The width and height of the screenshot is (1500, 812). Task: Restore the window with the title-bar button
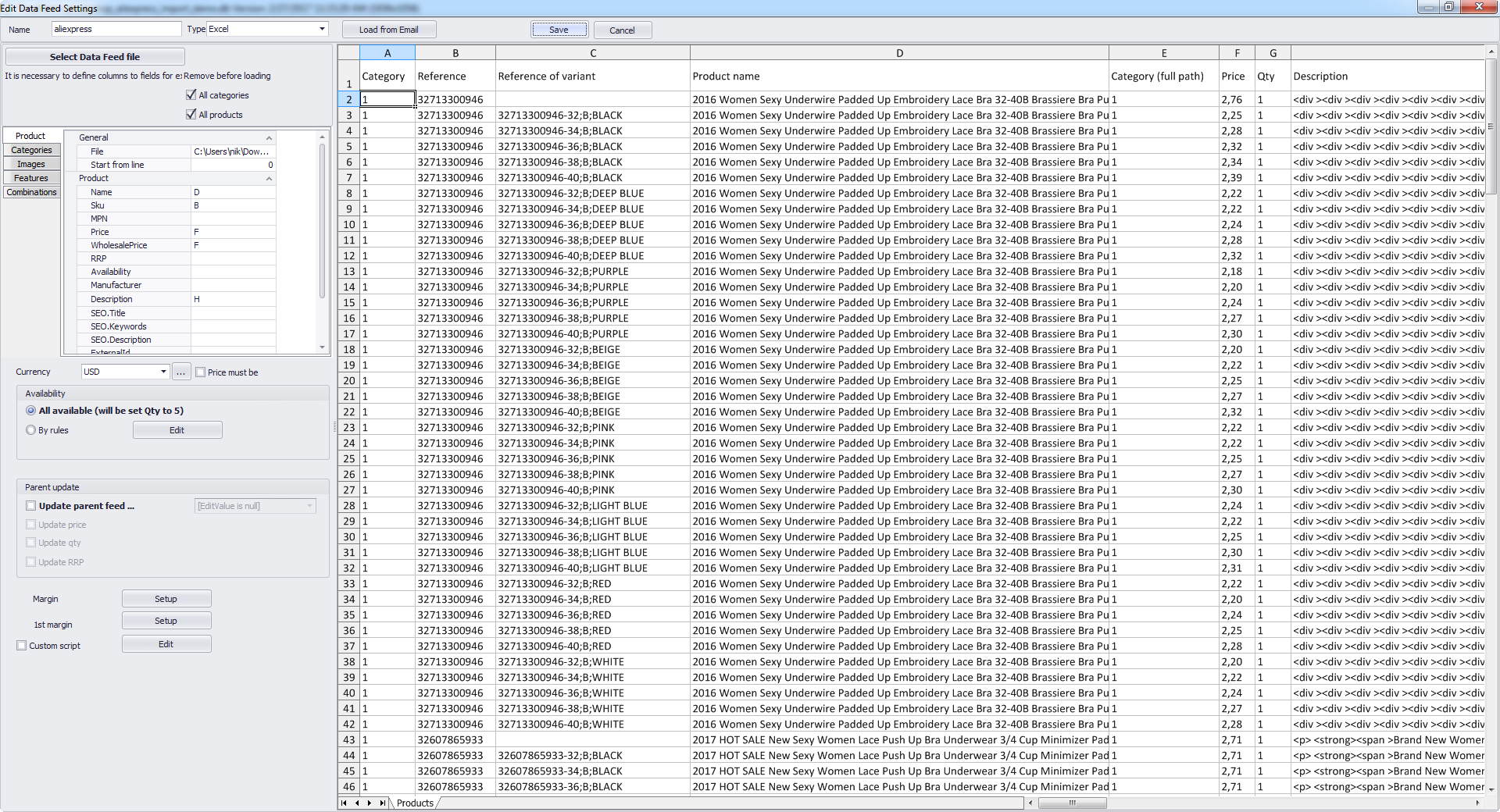(1448, 7)
